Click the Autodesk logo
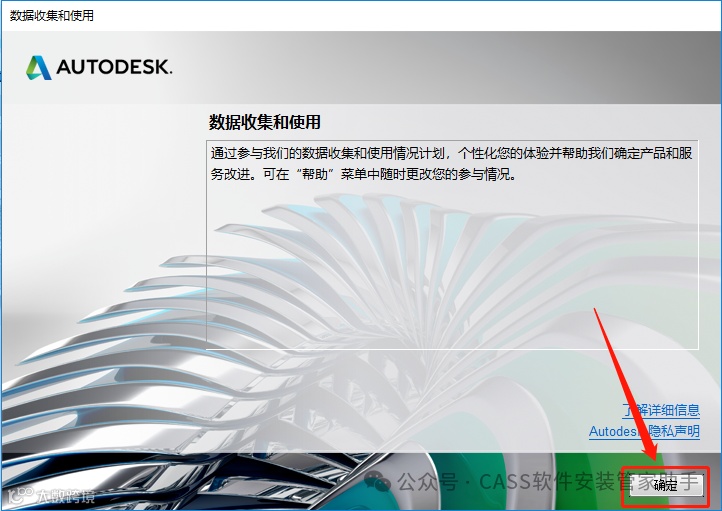Screen dimensions: 722x511 click(x=99, y=68)
